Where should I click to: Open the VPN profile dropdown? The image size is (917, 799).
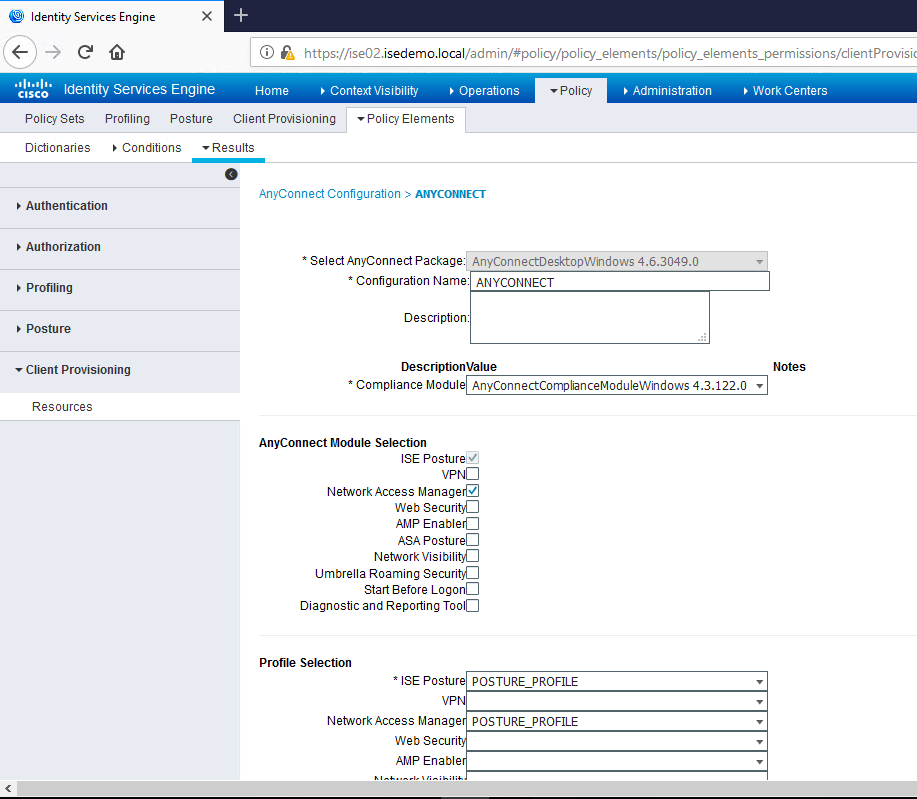617,701
